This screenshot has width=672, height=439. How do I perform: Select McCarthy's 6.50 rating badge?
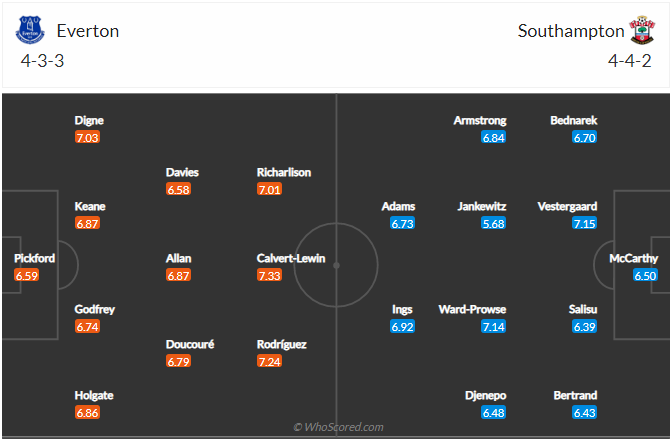click(x=645, y=275)
